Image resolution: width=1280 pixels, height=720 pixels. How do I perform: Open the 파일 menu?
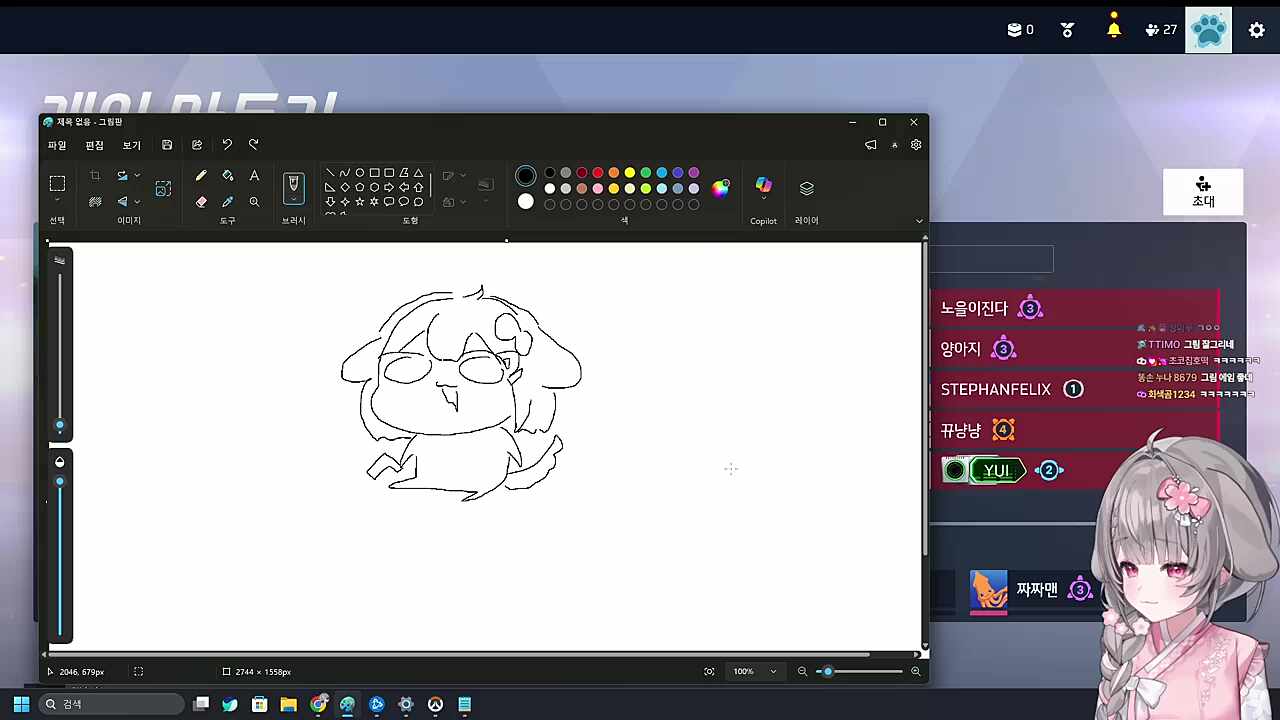pos(57,144)
